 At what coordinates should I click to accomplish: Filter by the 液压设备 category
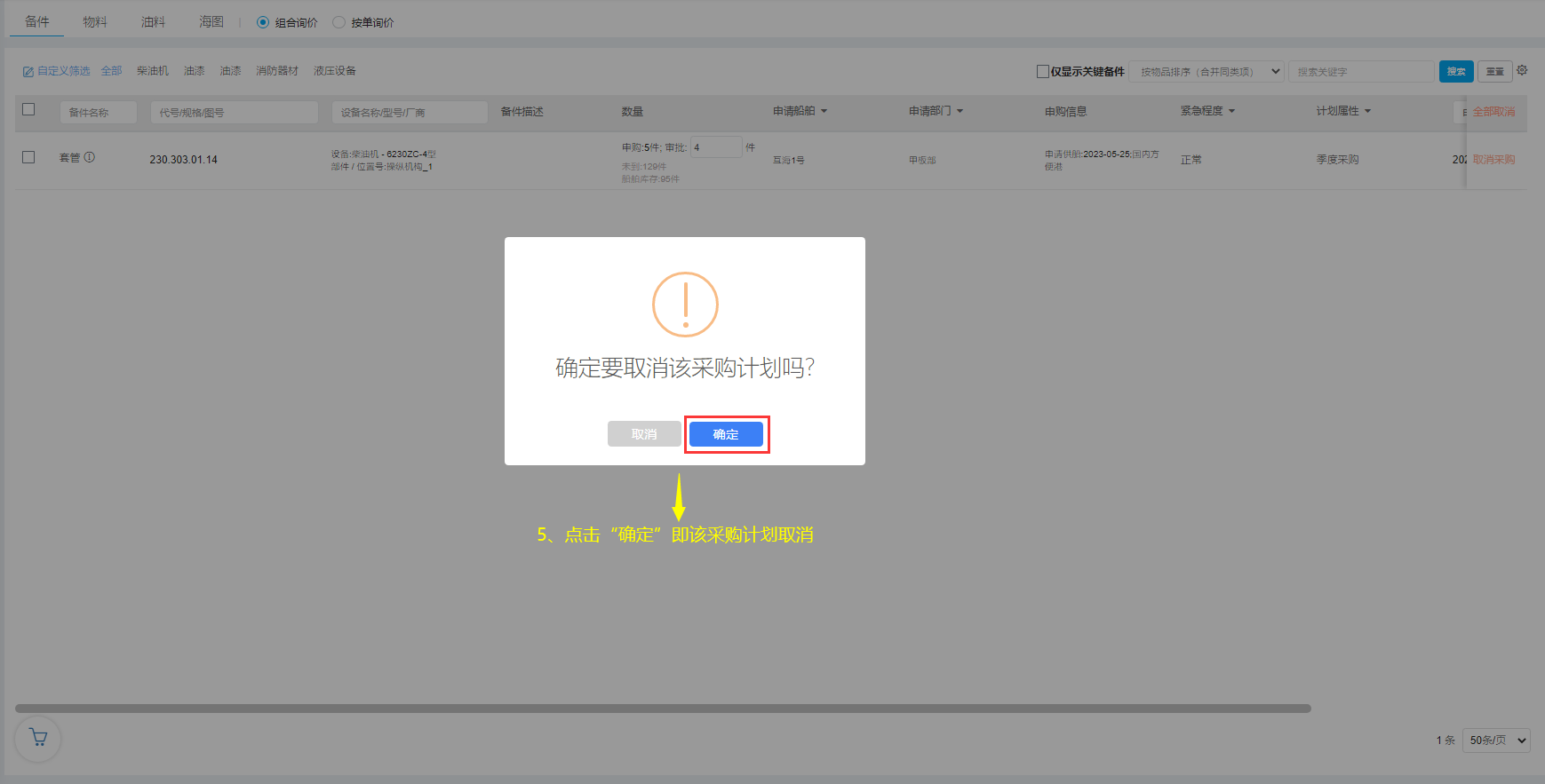point(335,71)
